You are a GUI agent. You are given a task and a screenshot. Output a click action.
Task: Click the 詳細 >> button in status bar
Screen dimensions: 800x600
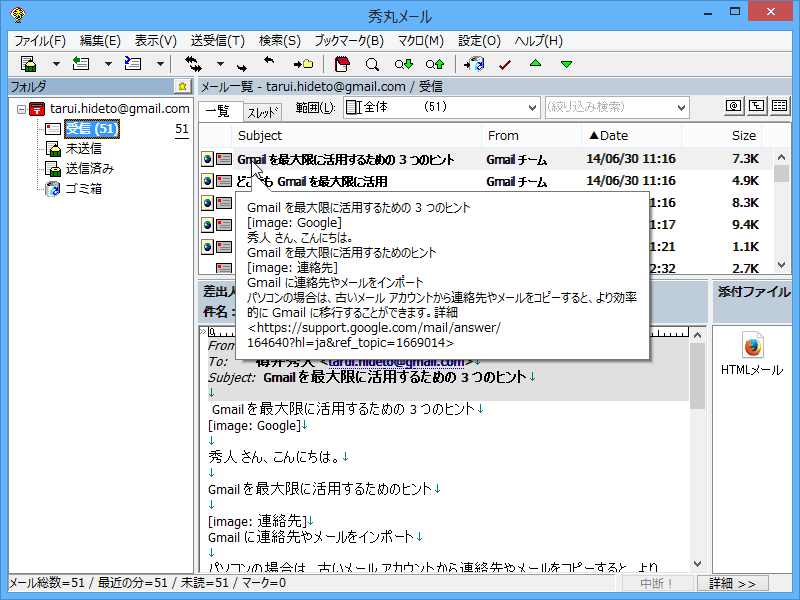coord(732,583)
